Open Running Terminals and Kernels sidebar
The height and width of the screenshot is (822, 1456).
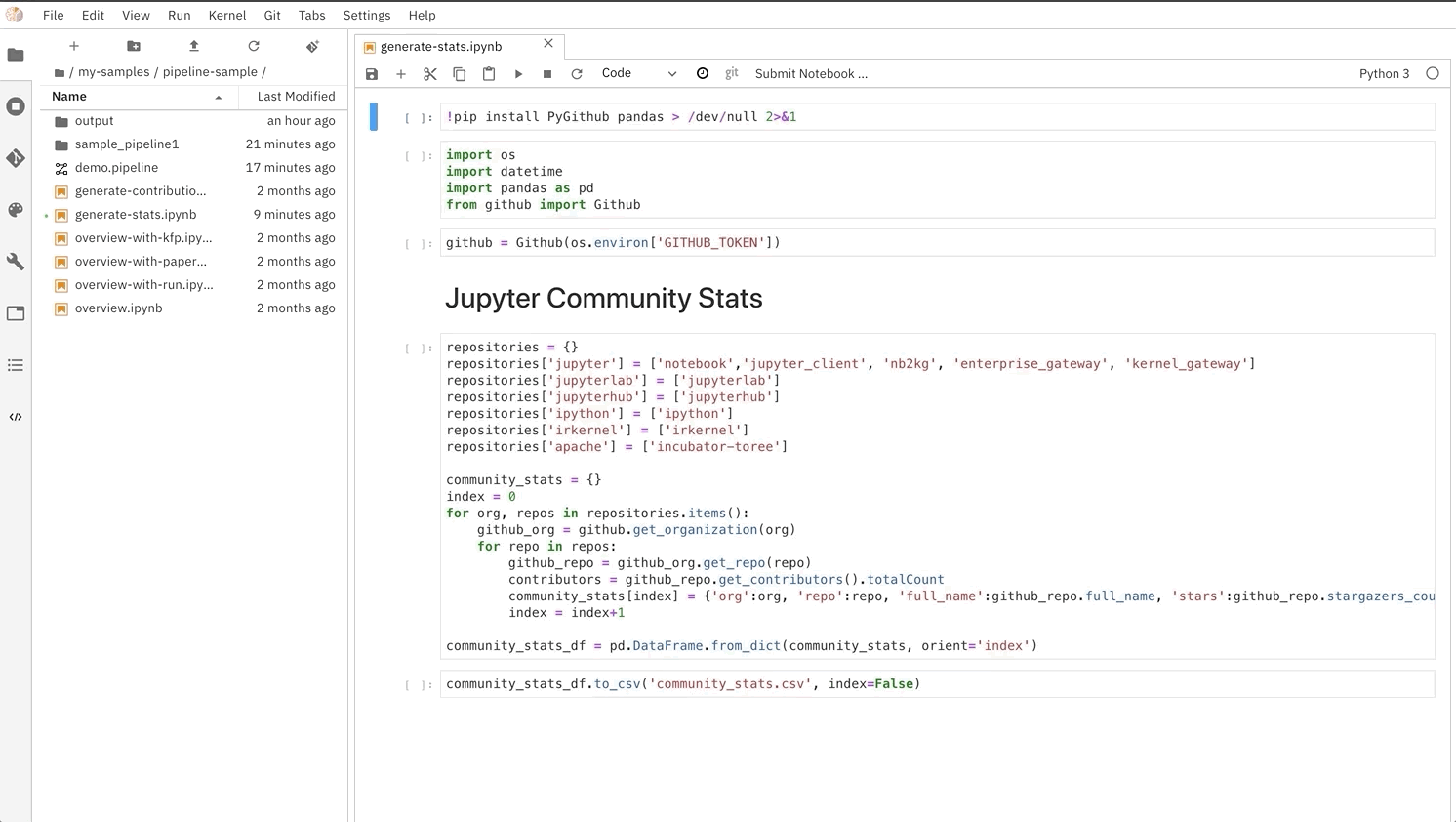16,106
